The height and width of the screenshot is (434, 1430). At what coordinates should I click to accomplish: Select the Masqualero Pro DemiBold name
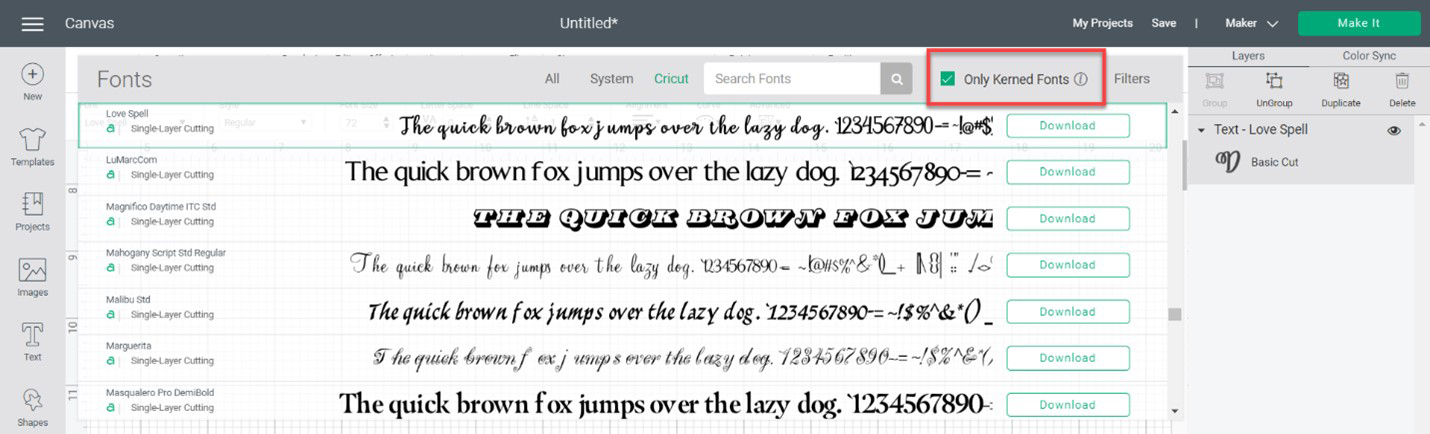[160, 393]
